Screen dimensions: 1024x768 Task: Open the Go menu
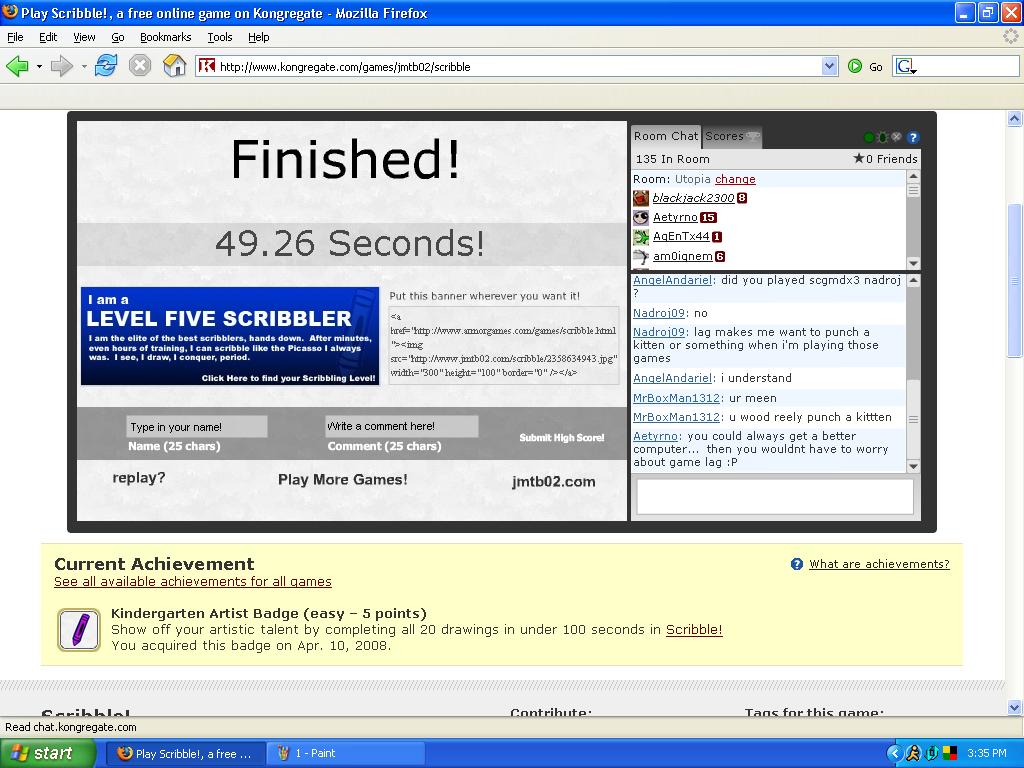click(118, 37)
